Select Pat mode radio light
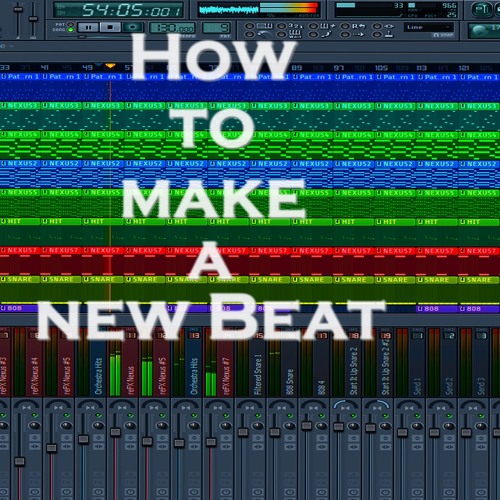Screen dimensions: 500x500 pyautogui.click(x=70, y=24)
